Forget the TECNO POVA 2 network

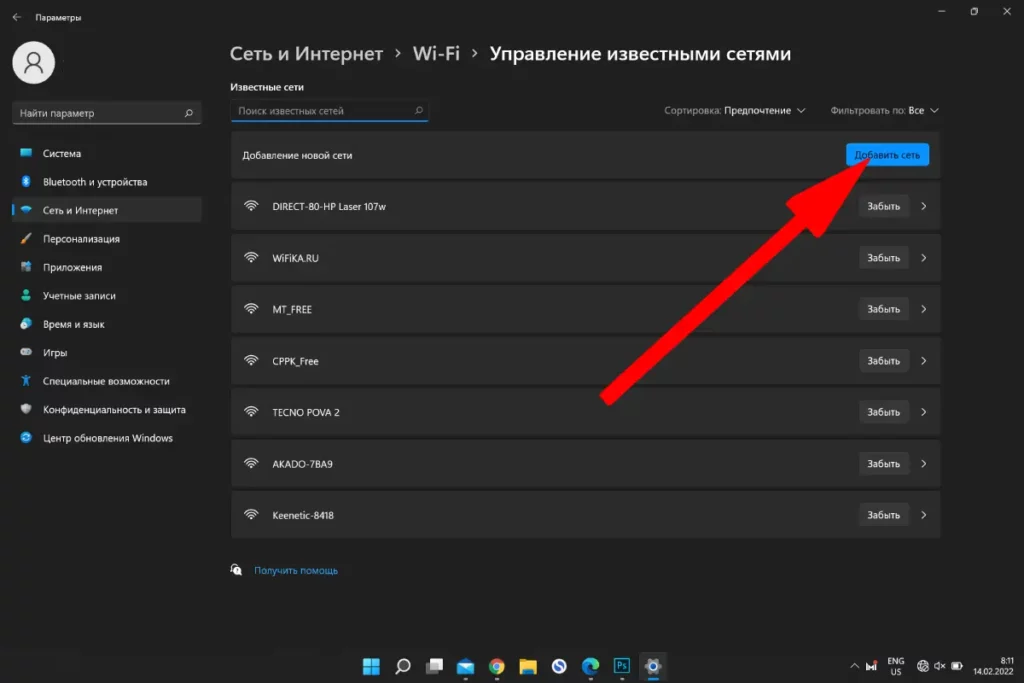(884, 412)
